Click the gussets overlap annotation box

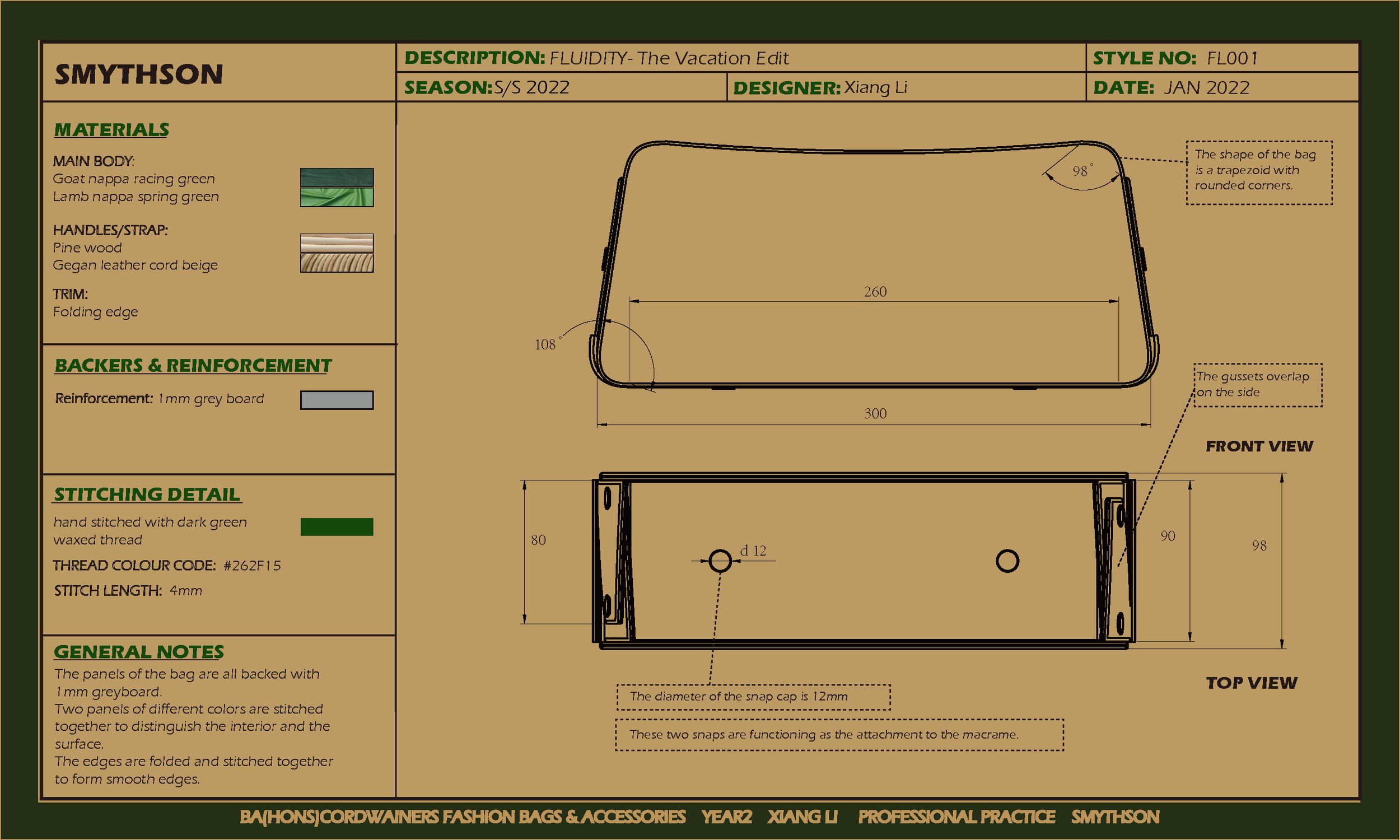pyautogui.click(x=1258, y=385)
